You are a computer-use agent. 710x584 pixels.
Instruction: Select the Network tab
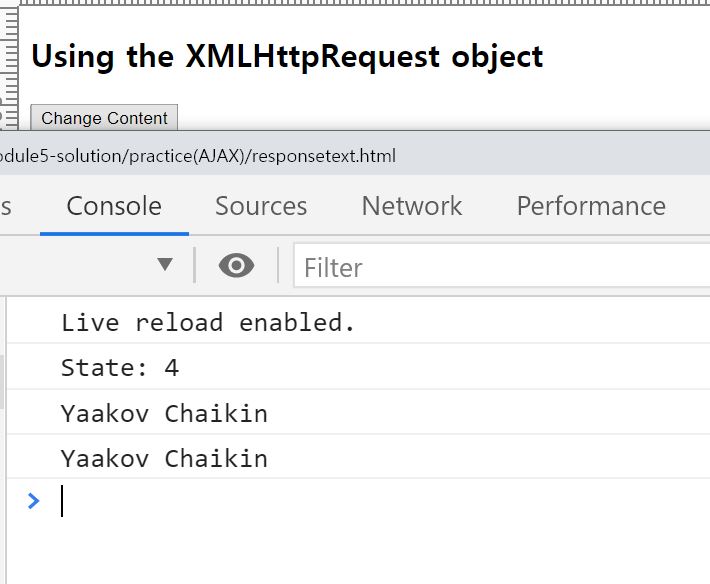(x=412, y=206)
